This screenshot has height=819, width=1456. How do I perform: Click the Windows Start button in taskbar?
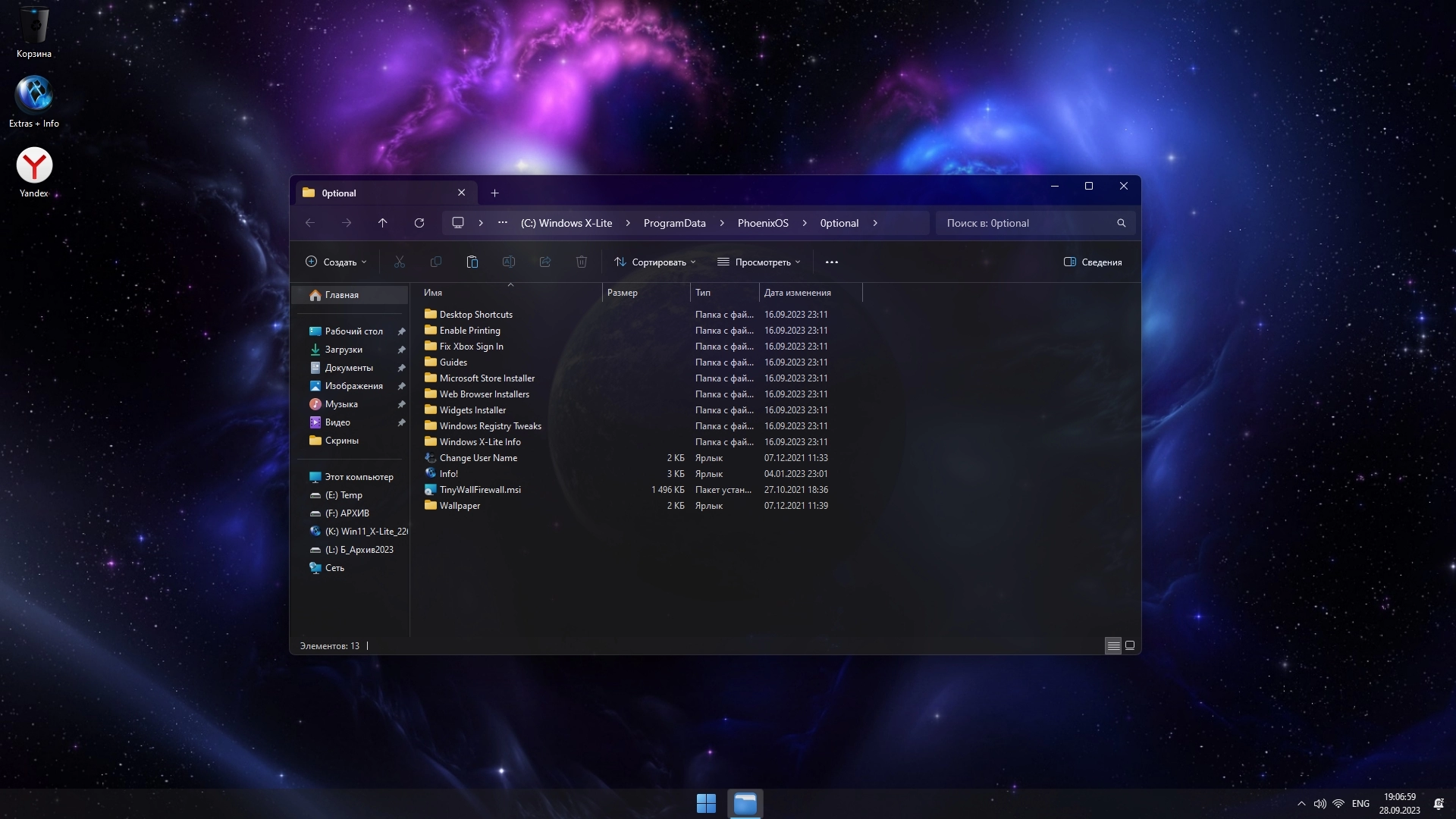tap(706, 803)
